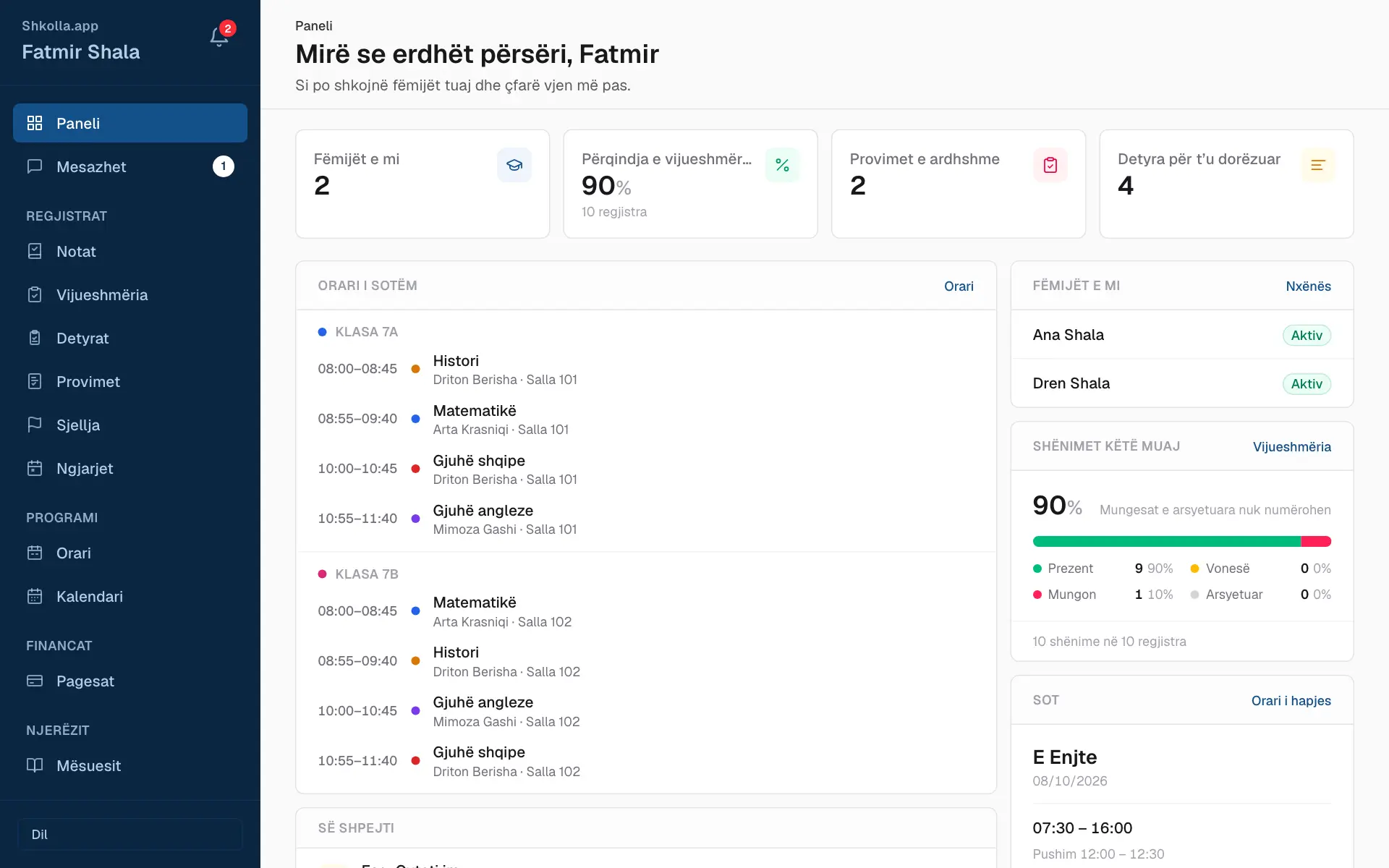
Task: Open the Orari link in today's schedule header
Action: [x=959, y=286]
